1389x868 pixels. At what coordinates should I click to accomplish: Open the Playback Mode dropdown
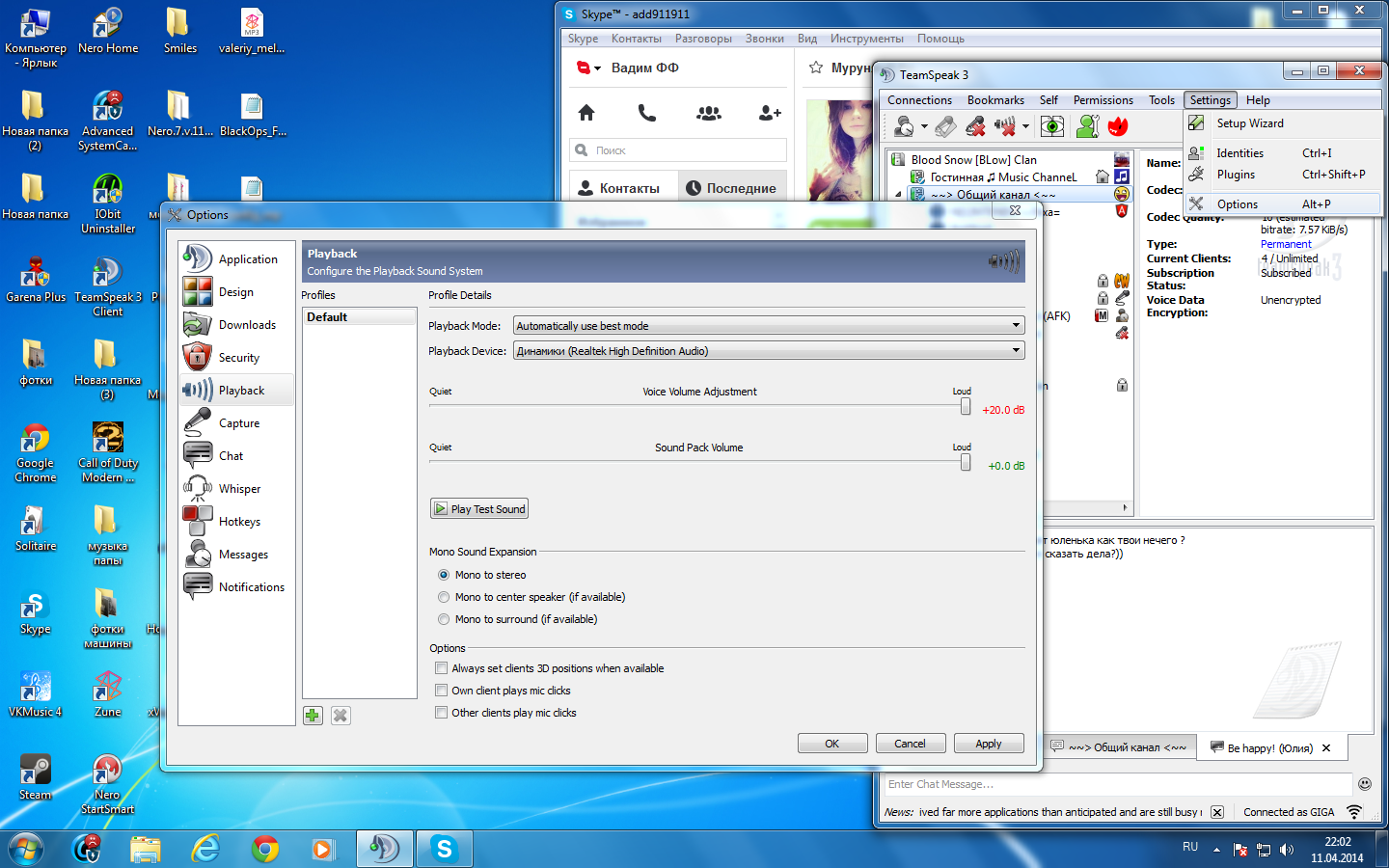pos(769,326)
